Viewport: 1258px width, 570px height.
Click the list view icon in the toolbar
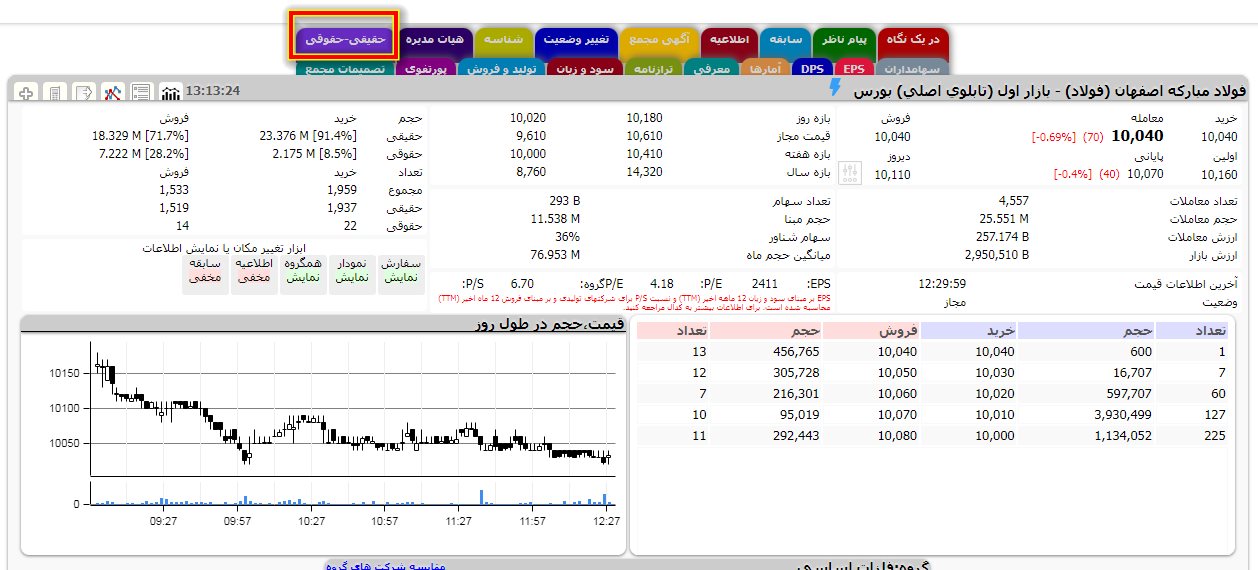tap(142, 92)
